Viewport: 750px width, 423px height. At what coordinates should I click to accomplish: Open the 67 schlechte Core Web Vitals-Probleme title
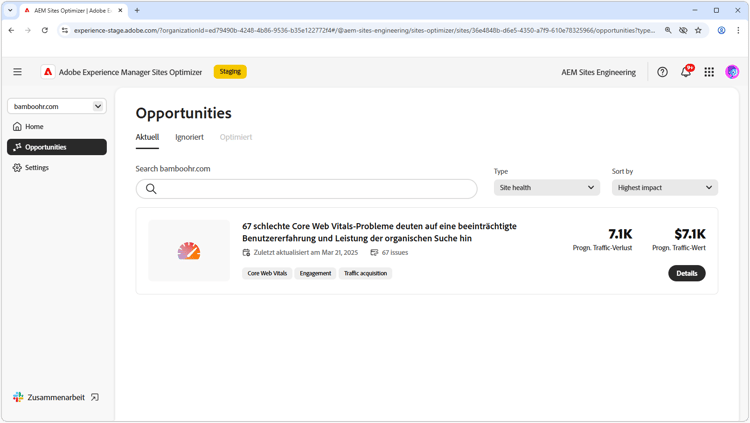(379, 232)
